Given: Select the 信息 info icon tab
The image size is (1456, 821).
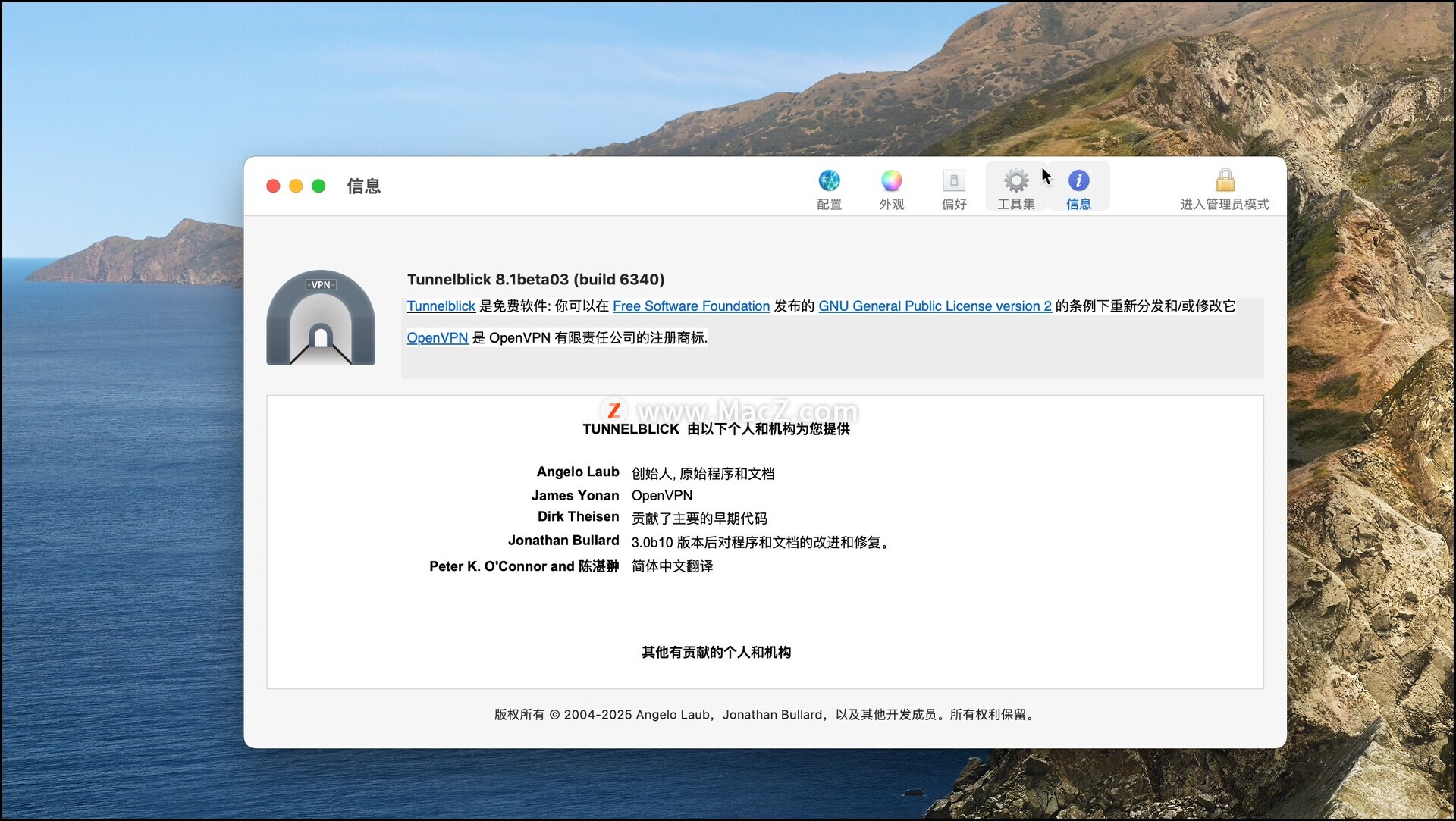Looking at the screenshot, I should [x=1078, y=189].
